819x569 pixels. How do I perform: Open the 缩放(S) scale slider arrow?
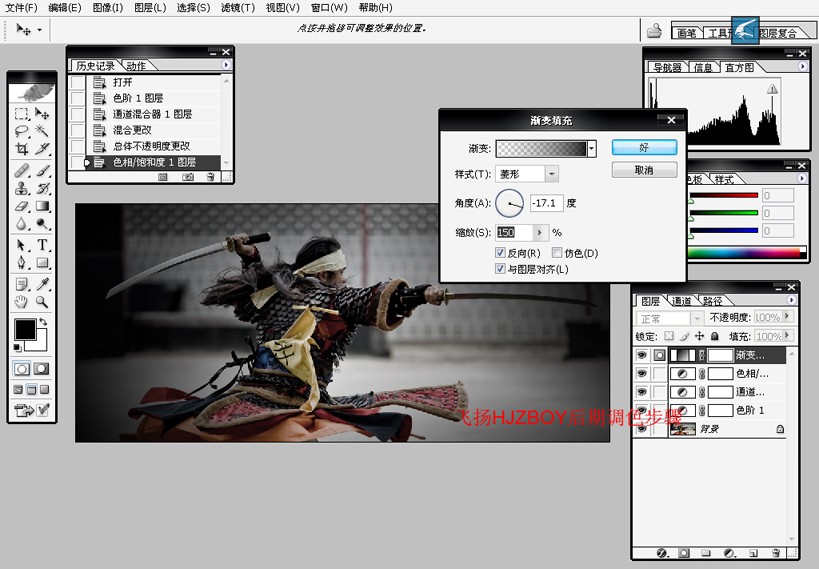click(x=540, y=232)
